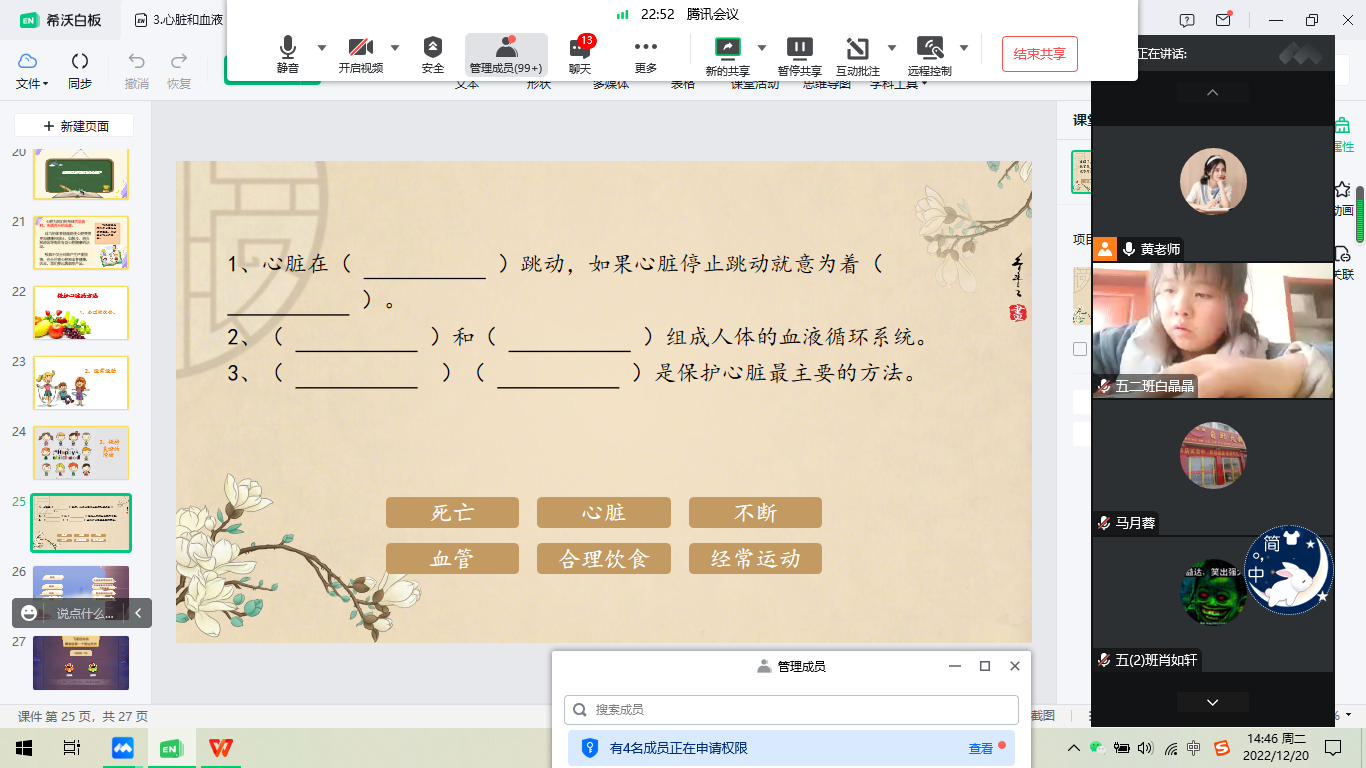Expand arrow beside 互动批注
The width and height of the screenshot is (1366, 768).
pyautogui.click(x=892, y=47)
